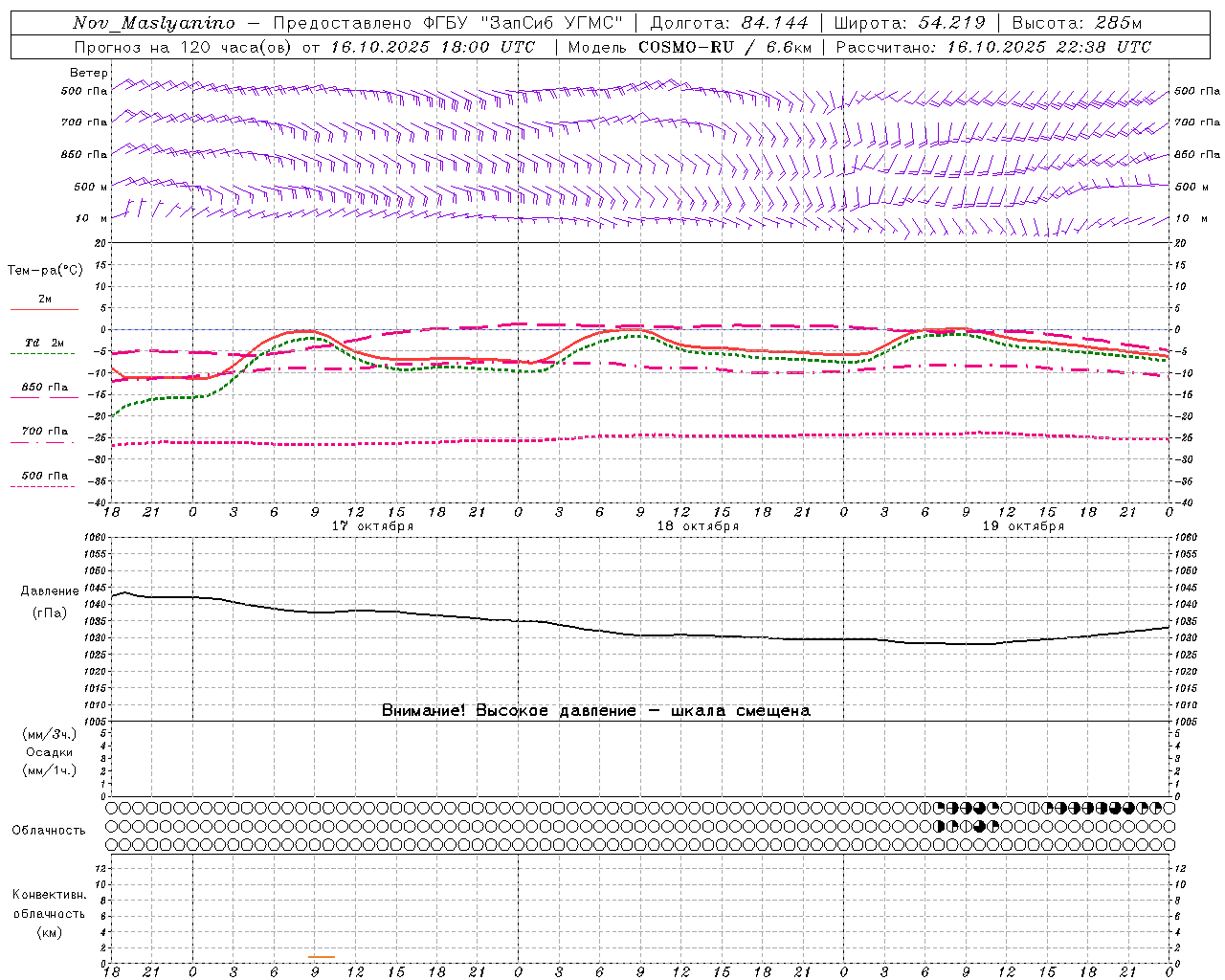Click the Широта: 54.219 value
The image size is (1225, 980).
point(910,23)
